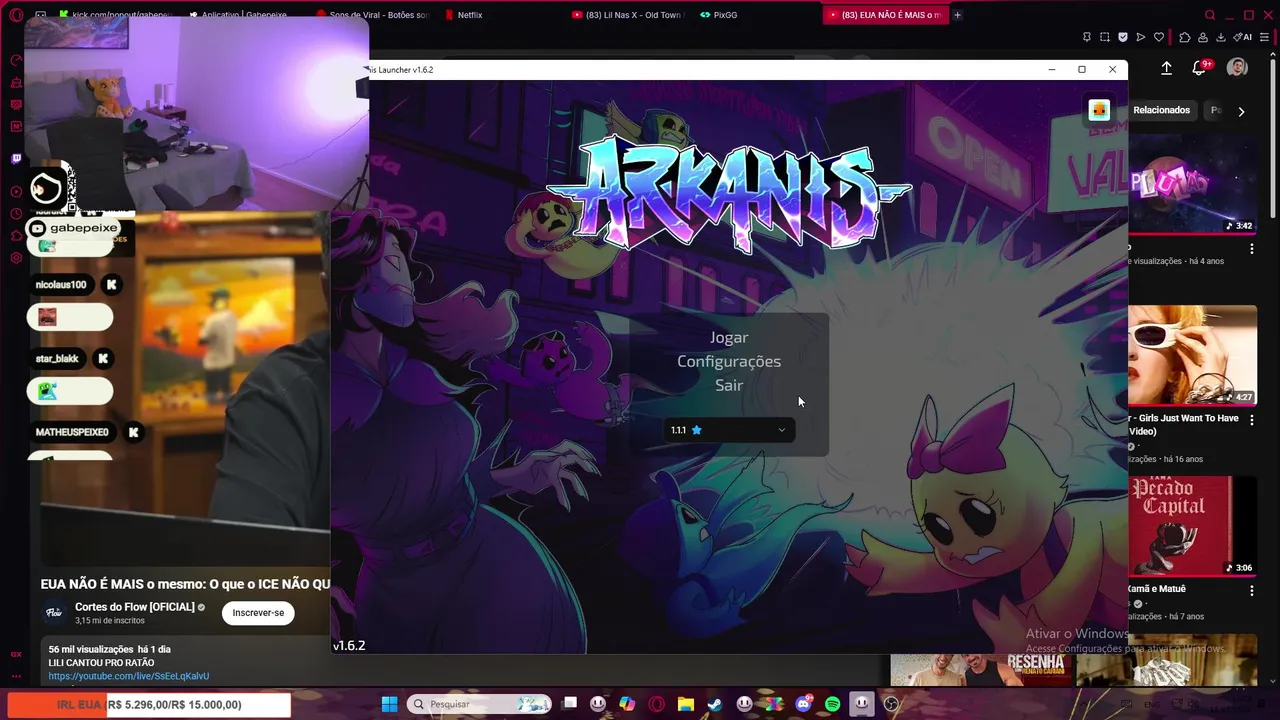
Task: Click the YouTube upload icon
Action: pos(1166,68)
